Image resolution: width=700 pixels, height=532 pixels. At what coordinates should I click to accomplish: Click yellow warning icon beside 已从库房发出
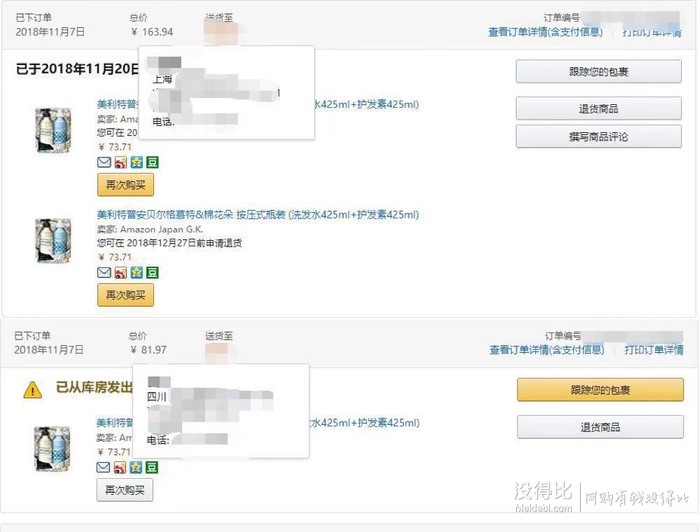pos(33,391)
